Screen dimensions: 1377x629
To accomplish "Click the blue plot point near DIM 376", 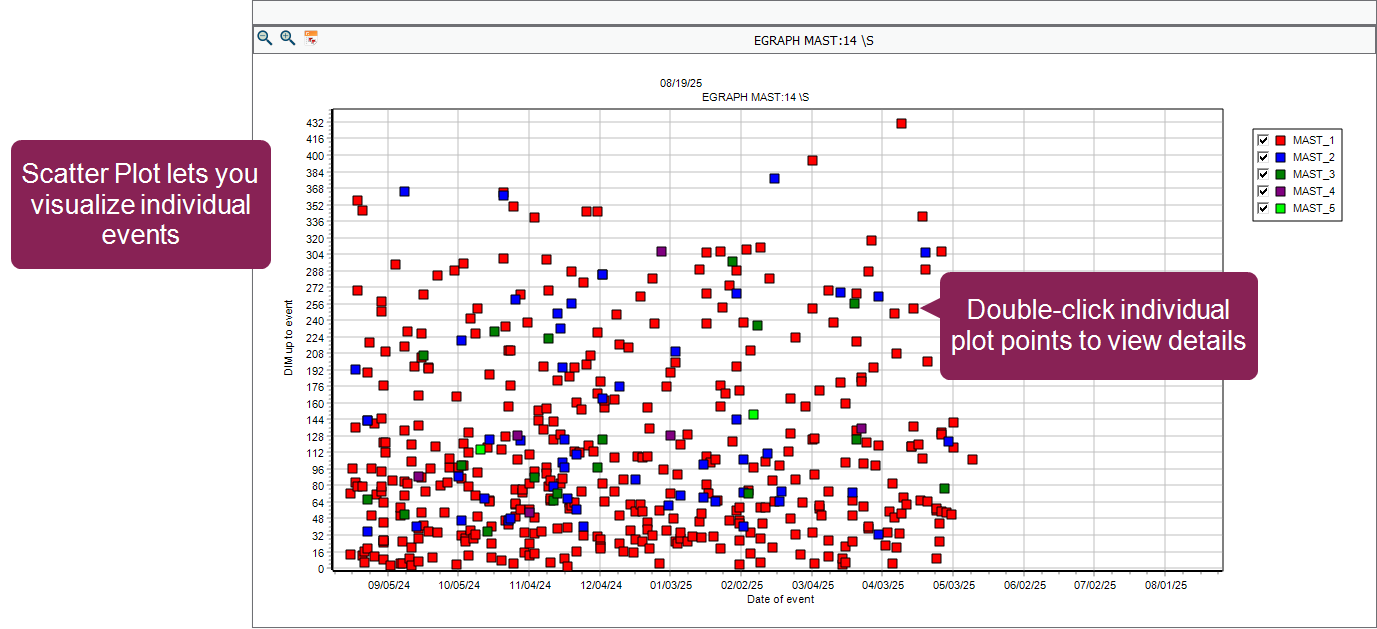I will 774,178.
